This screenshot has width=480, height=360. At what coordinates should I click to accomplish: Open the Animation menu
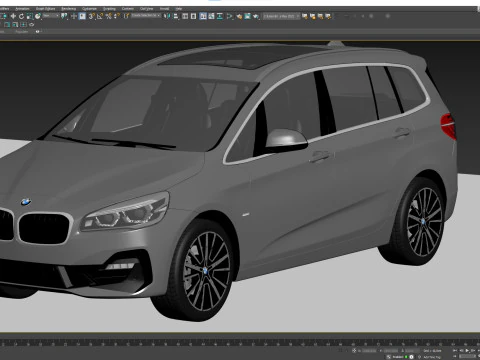click(22, 9)
